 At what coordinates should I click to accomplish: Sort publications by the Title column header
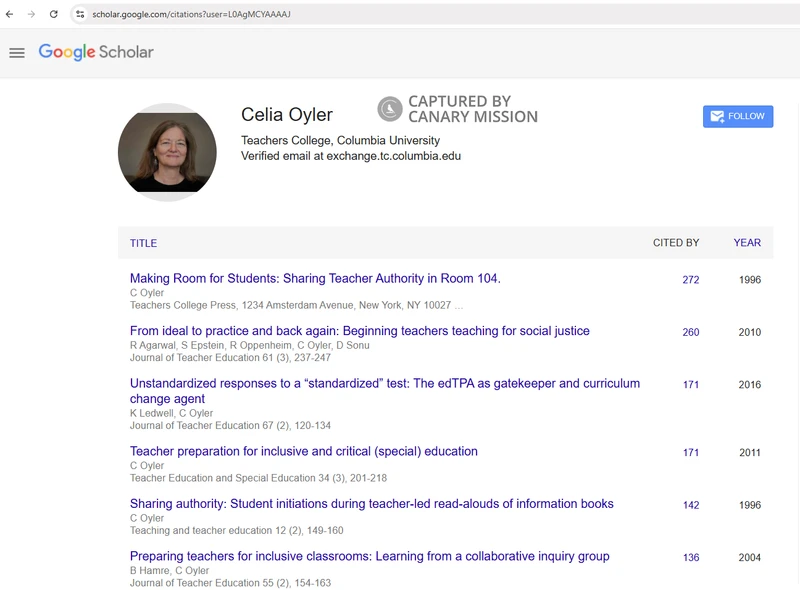143,243
